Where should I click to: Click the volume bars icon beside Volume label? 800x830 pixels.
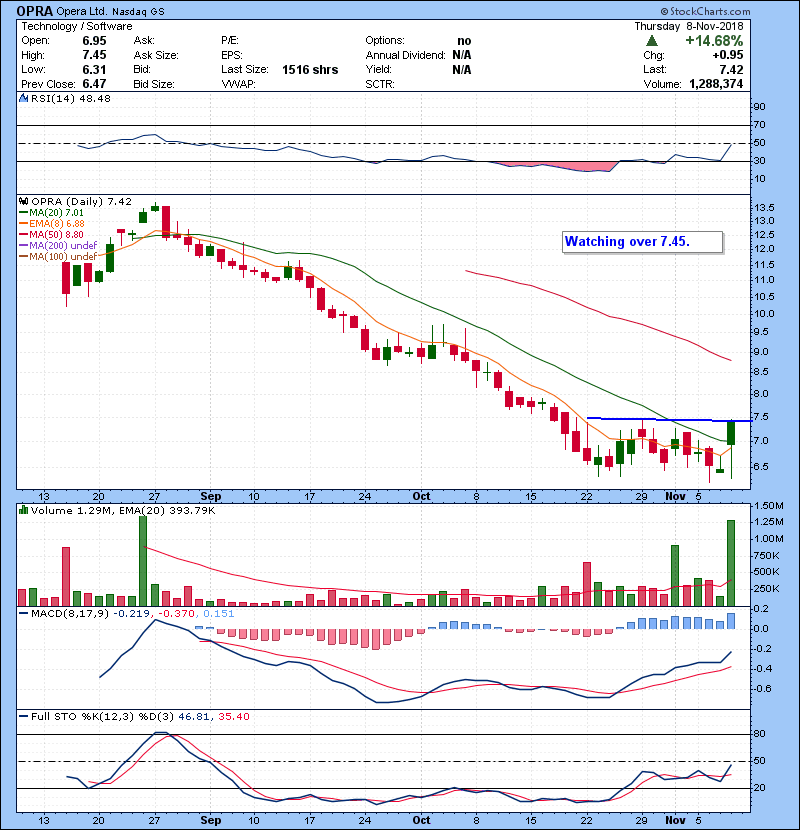click(23, 510)
